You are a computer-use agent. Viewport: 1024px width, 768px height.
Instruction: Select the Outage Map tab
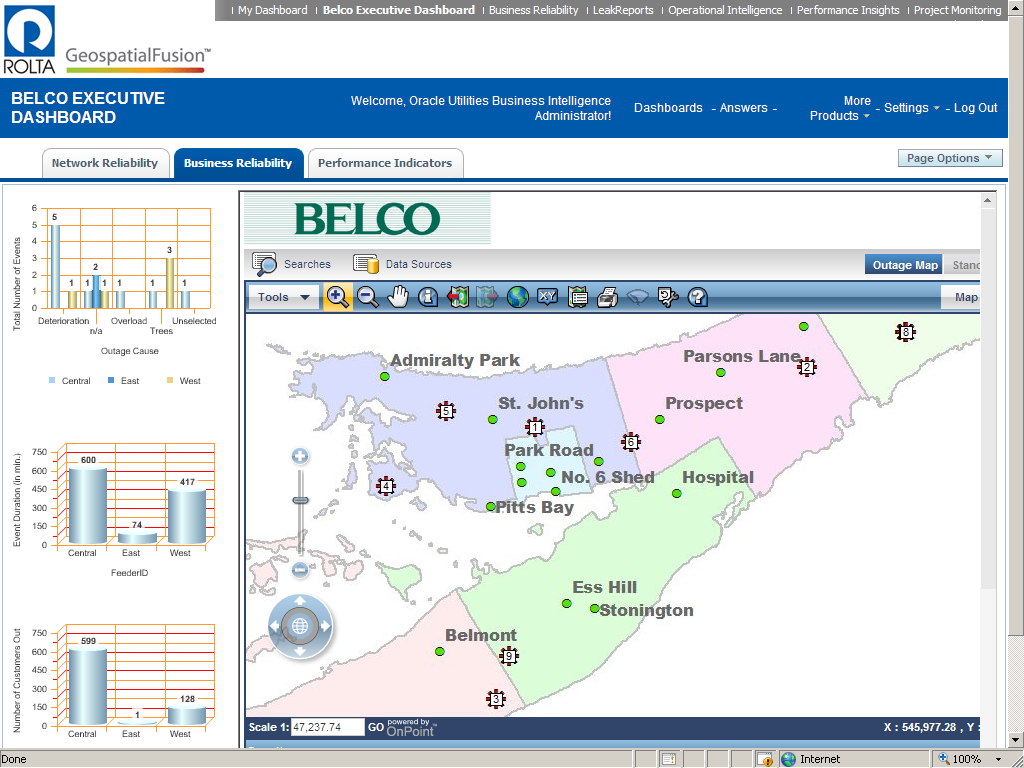[904, 264]
